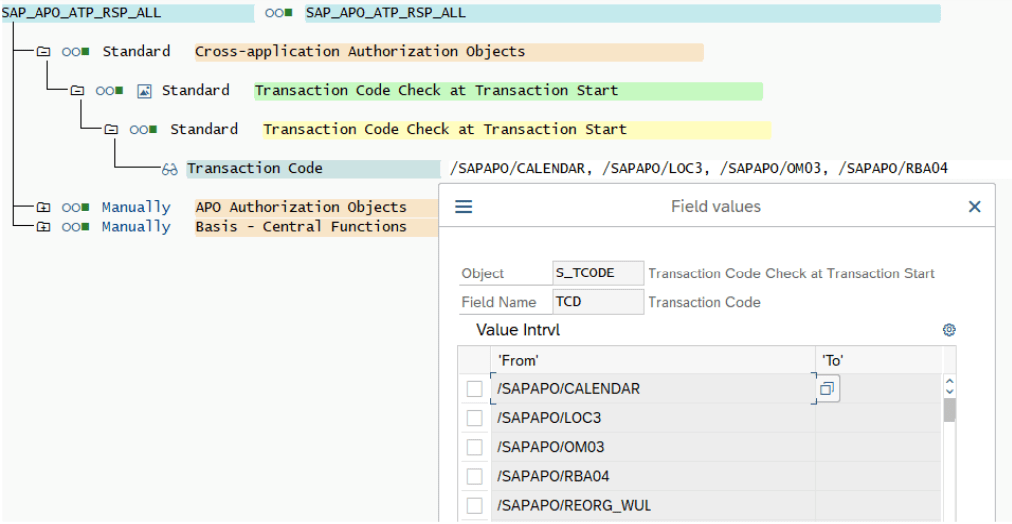1012x524 pixels.
Task: Select the SAP_APO_ATP_RSP_ALL root node
Action: click(128, 13)
